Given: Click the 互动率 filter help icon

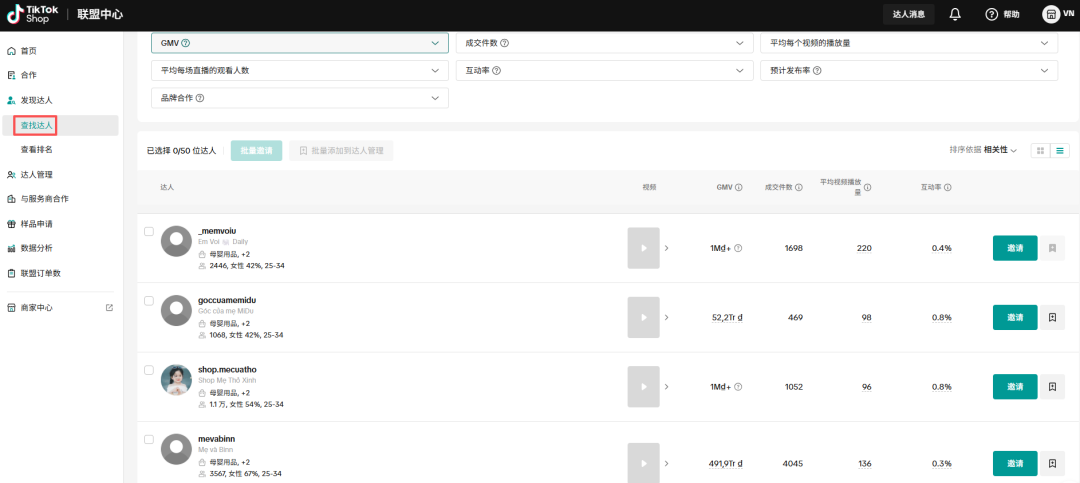Looking at the screenshot, I should pos(496,70).
